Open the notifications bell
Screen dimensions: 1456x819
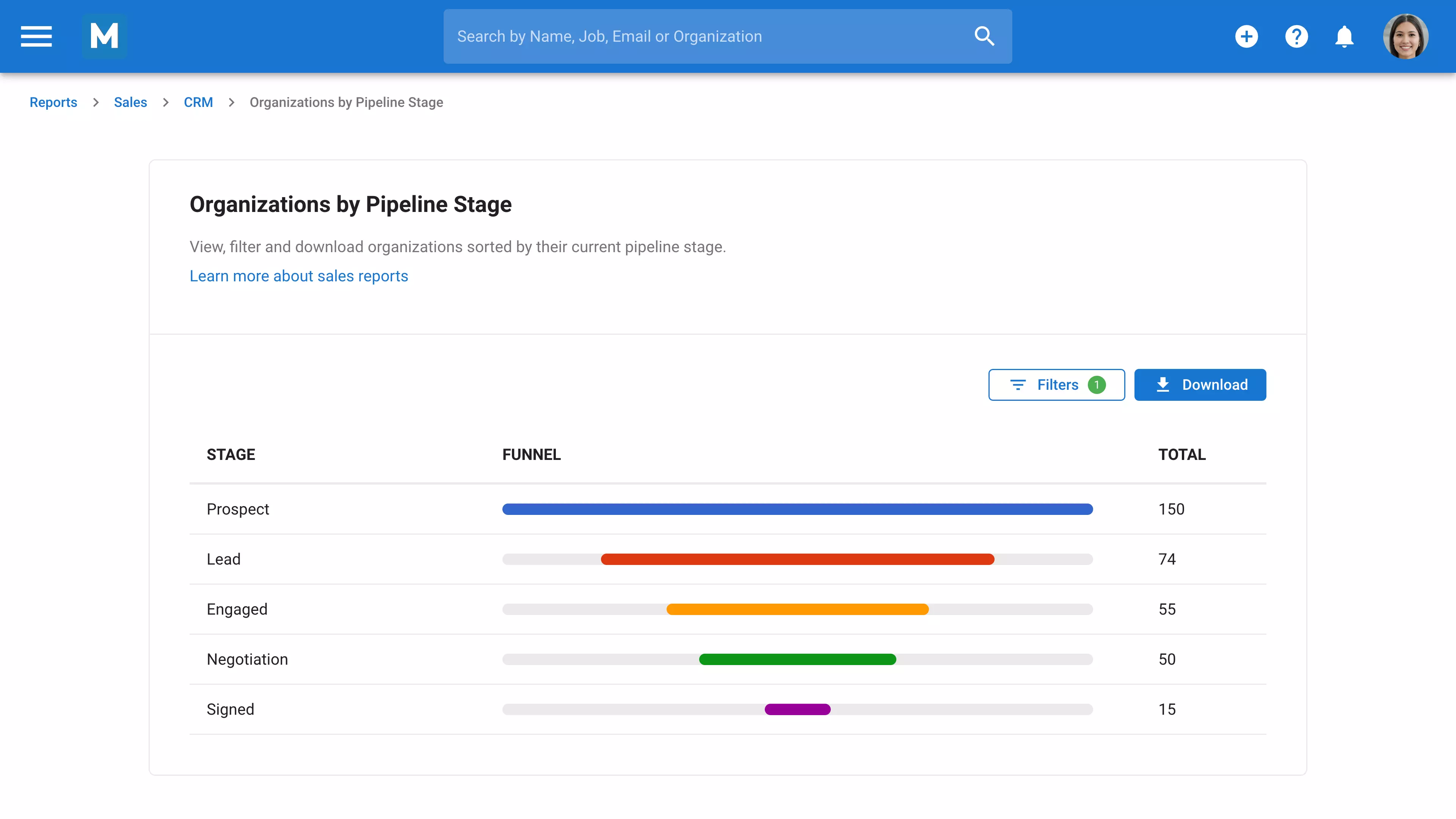[1344, 36]
